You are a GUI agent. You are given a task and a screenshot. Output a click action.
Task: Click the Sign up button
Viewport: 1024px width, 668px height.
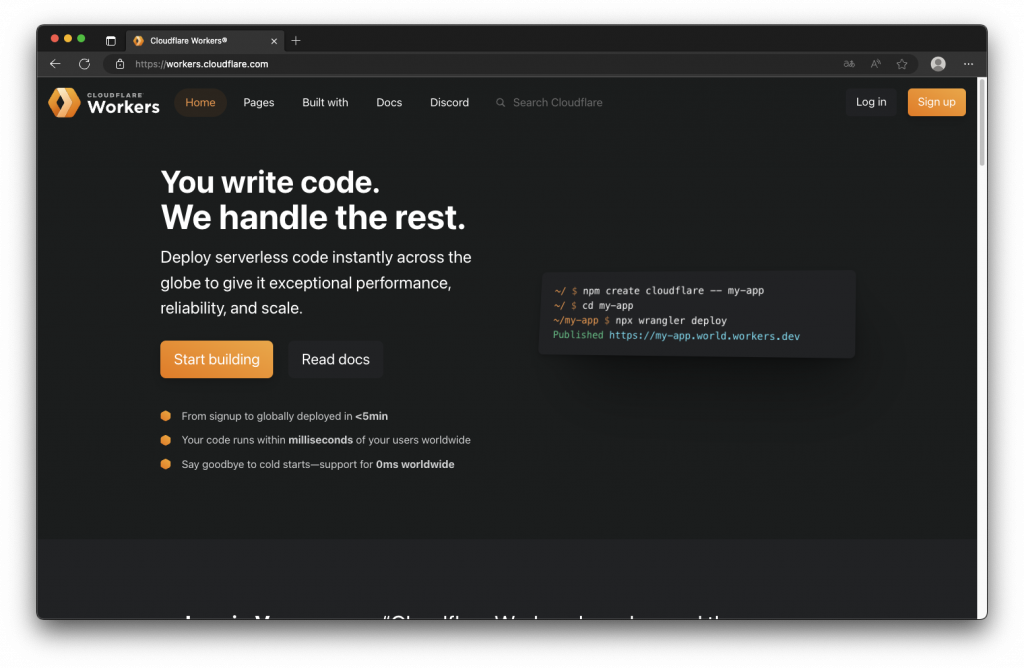pos(936,102)
